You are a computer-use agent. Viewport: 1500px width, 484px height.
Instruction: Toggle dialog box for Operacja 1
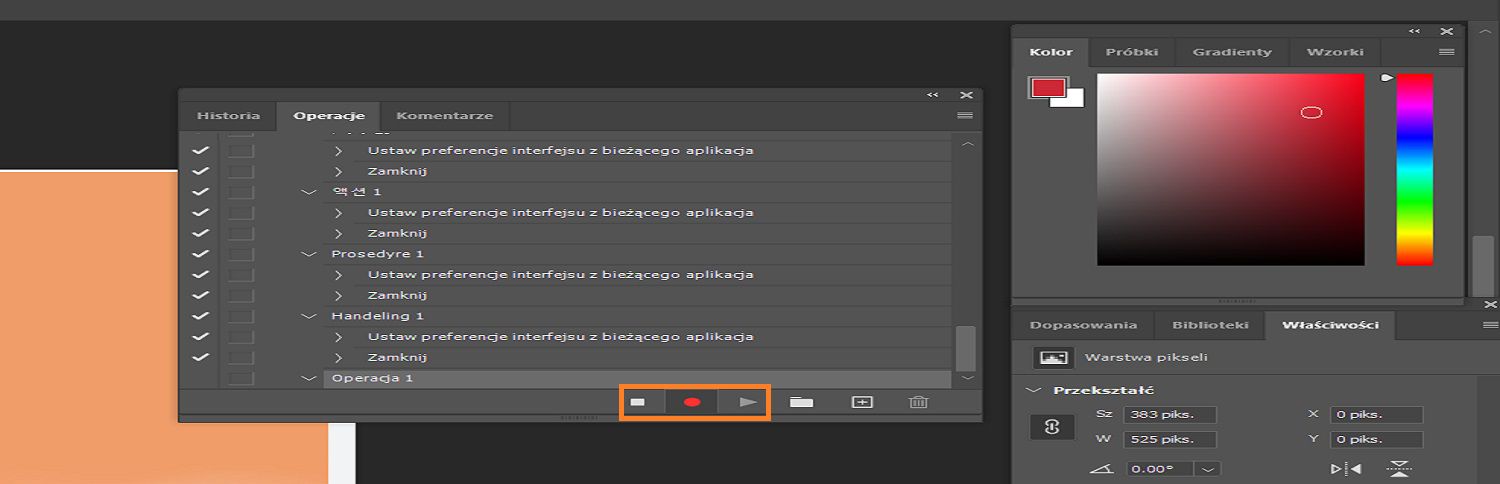[x=240, y=378]
